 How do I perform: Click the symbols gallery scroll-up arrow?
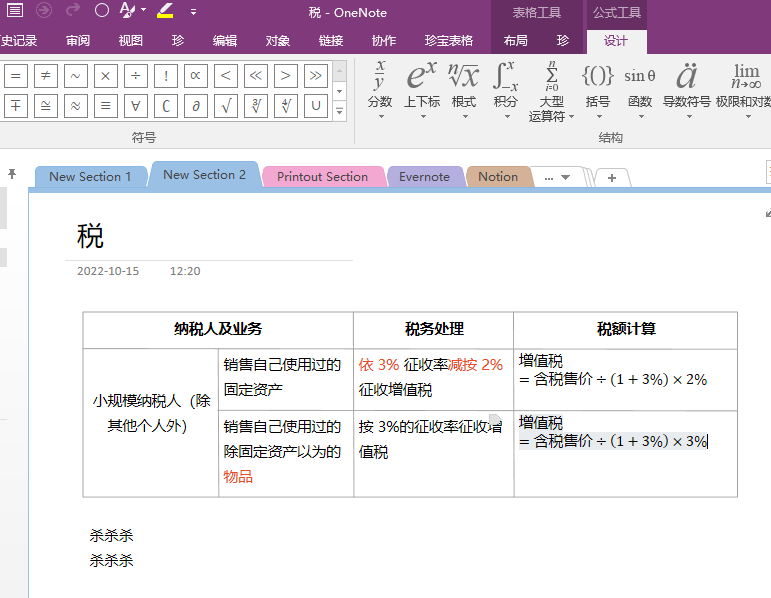339,72
